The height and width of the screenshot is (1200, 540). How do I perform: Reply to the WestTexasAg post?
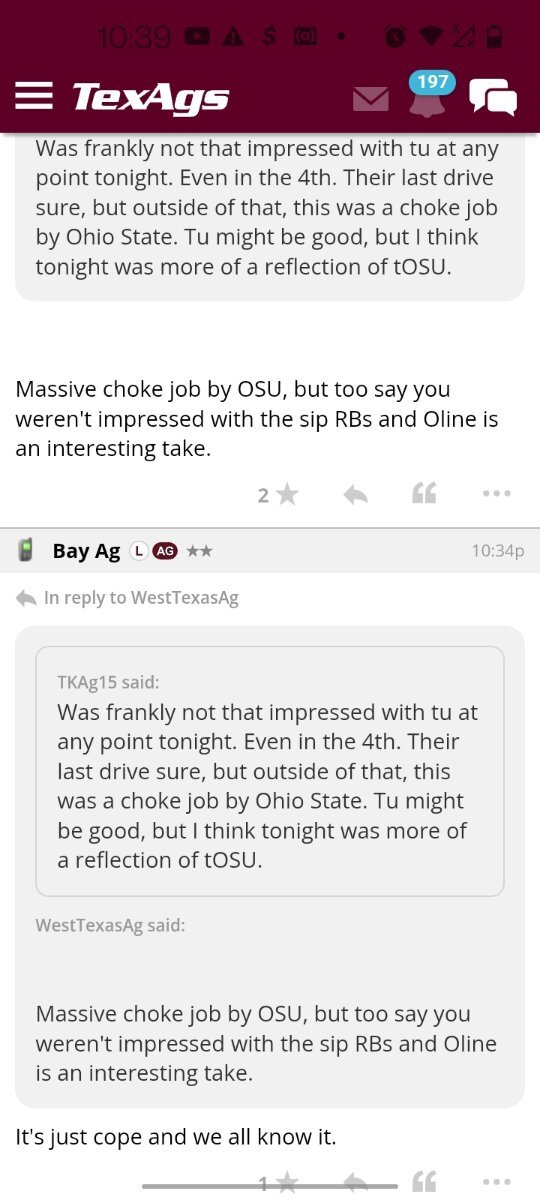click(355, 494)
